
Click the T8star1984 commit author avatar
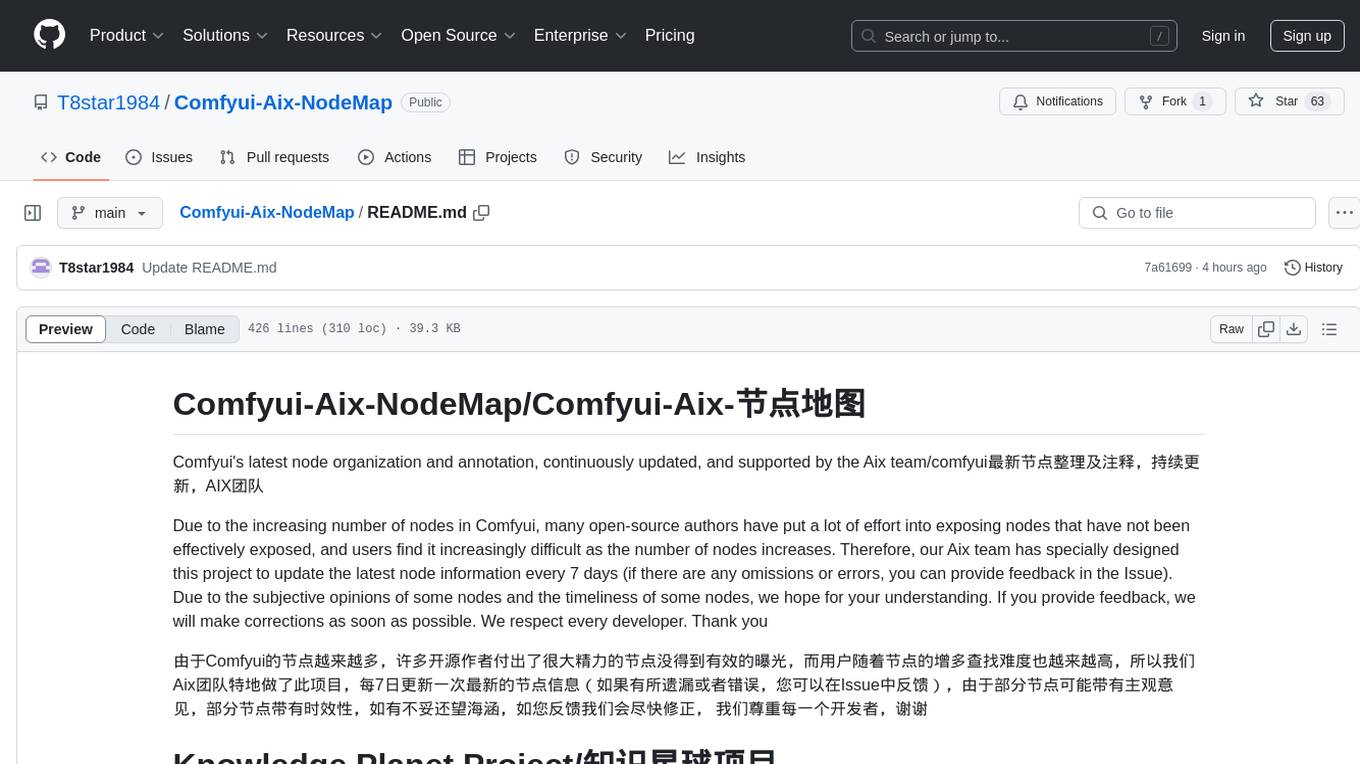(41, 268)
